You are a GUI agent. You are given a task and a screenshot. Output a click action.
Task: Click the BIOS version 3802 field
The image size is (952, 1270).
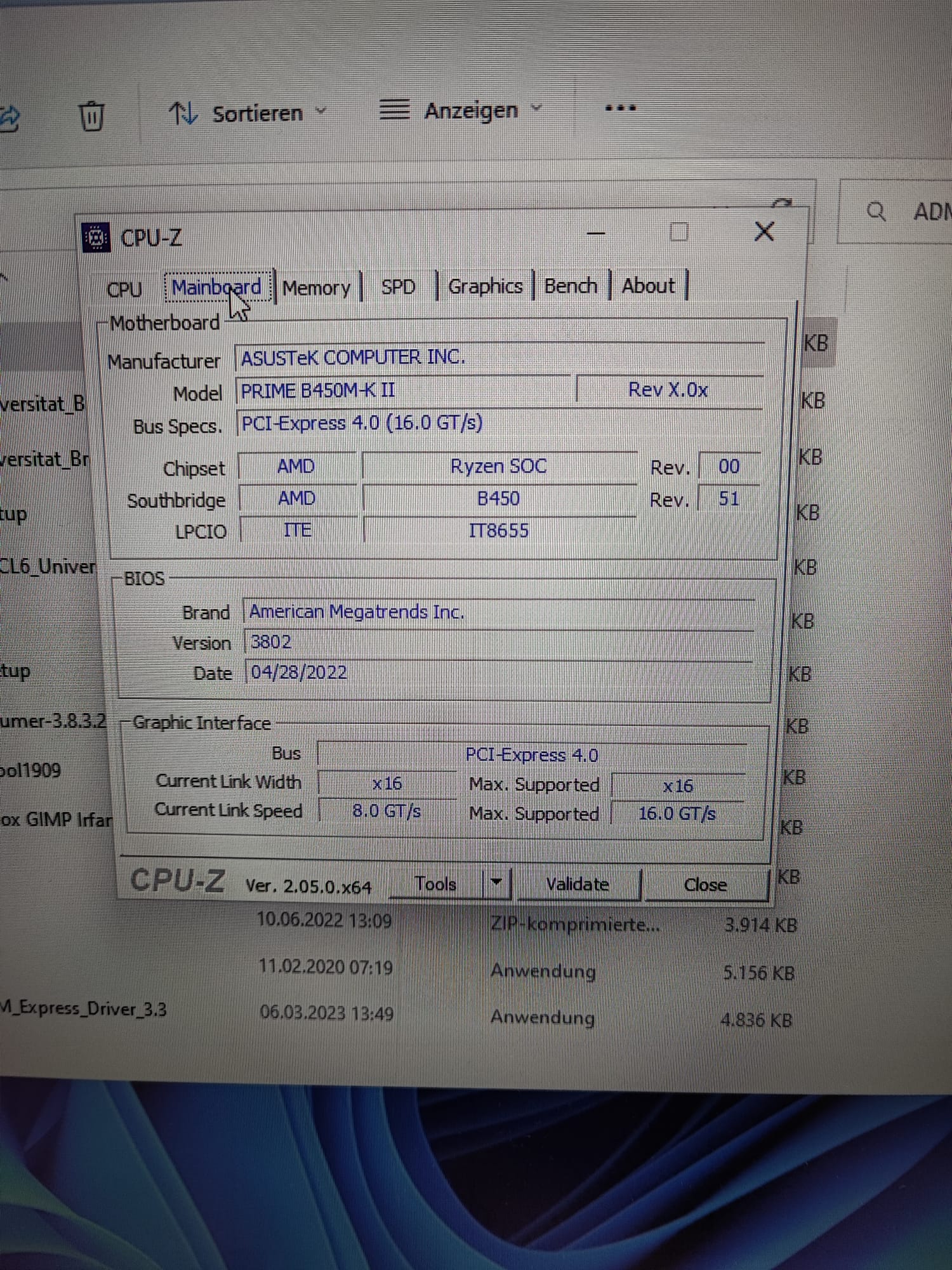tap(499, 642)
